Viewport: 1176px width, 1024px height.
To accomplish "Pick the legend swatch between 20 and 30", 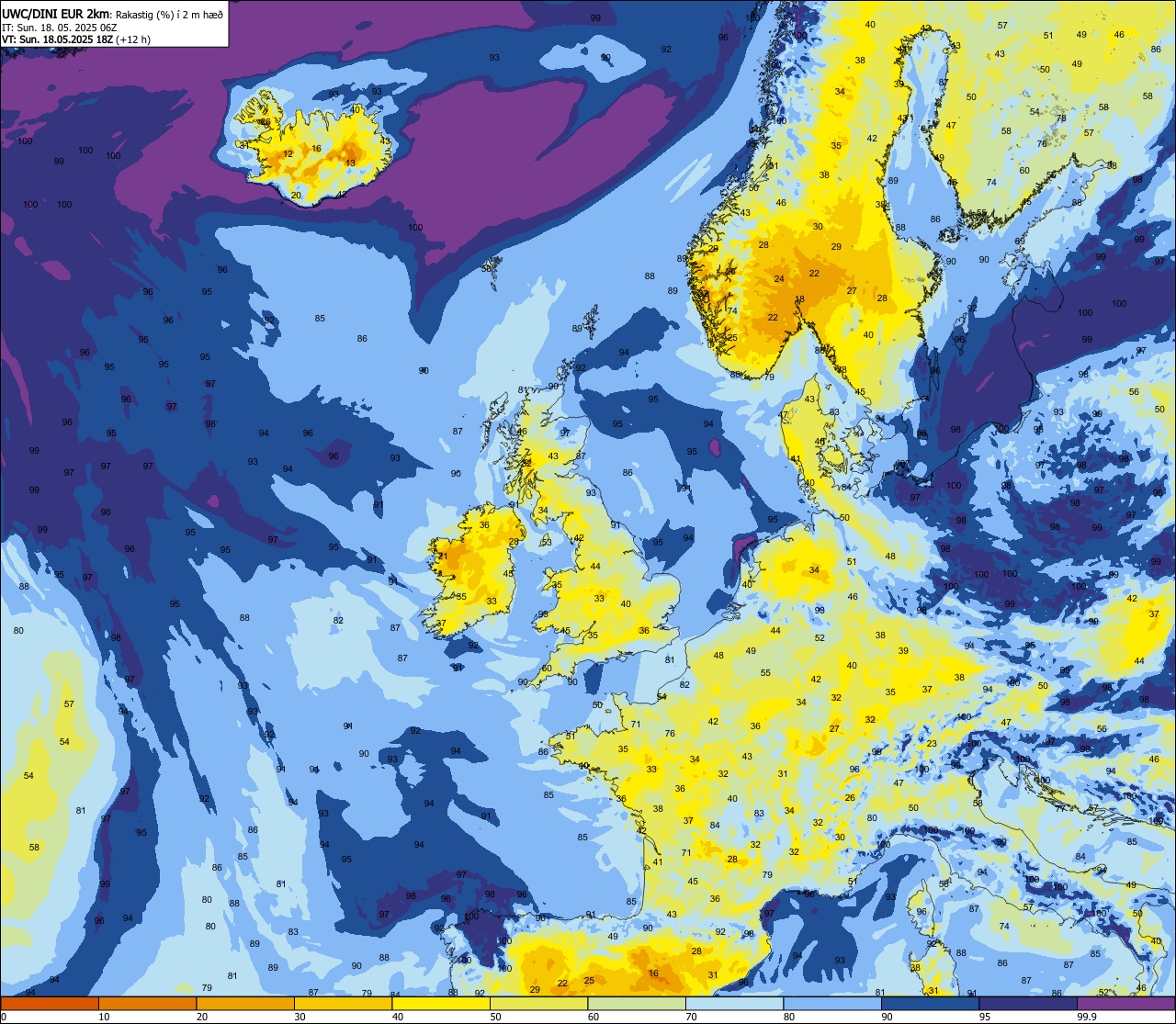I will click(x=245, y=1003).
